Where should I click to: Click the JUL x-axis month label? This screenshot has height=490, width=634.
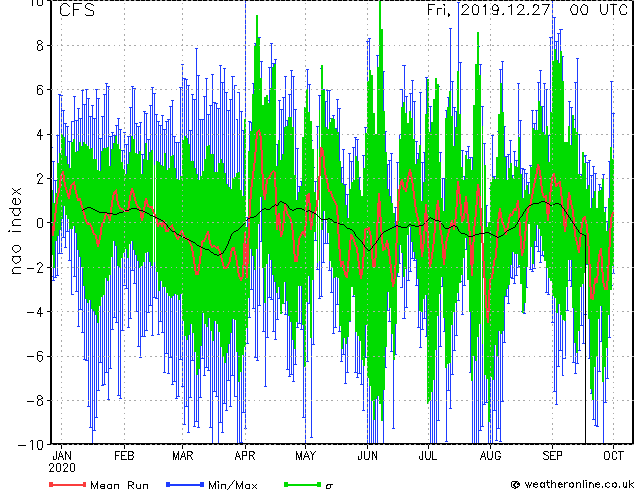[428, 456]
